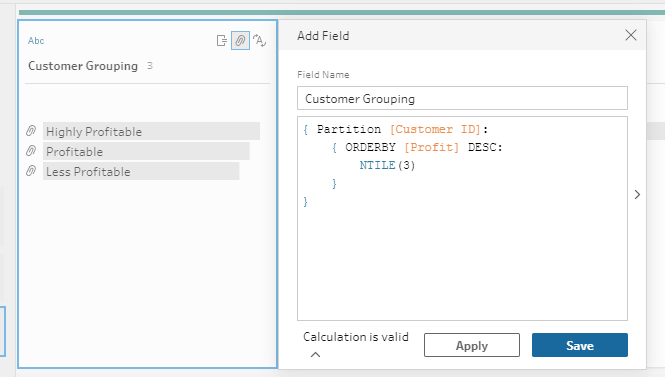Select the Profitable group row
This screenshot has width=665, height=377.
pyautogui.click(x=146, y=151)
